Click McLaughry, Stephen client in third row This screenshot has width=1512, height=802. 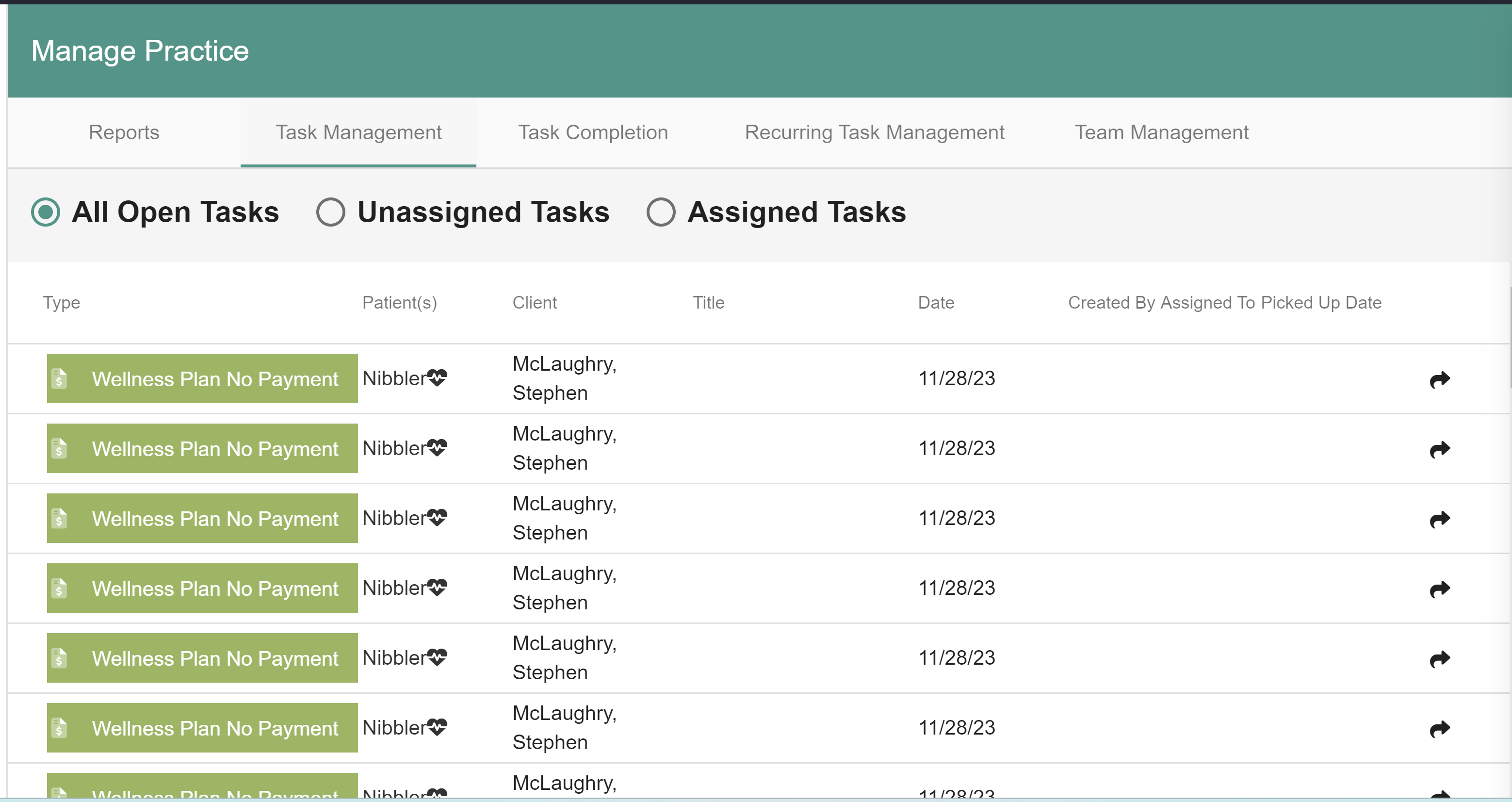tap(564, 518)
